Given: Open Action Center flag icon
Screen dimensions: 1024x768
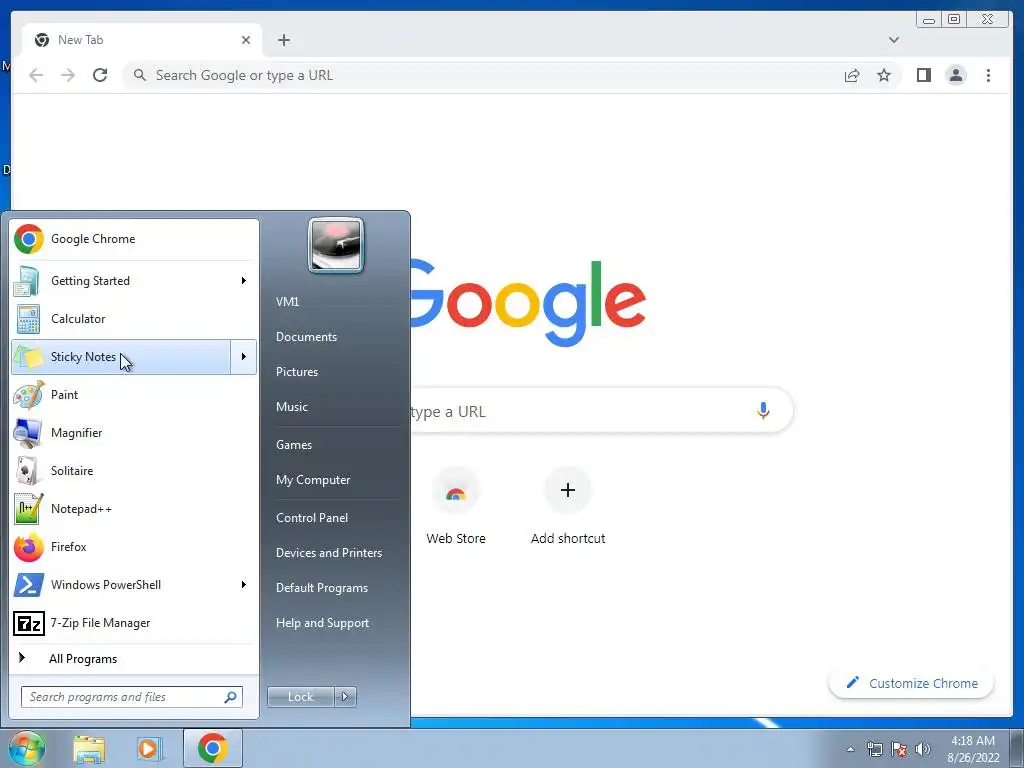Looking at the screenshot, I should [x=899, y=749].
